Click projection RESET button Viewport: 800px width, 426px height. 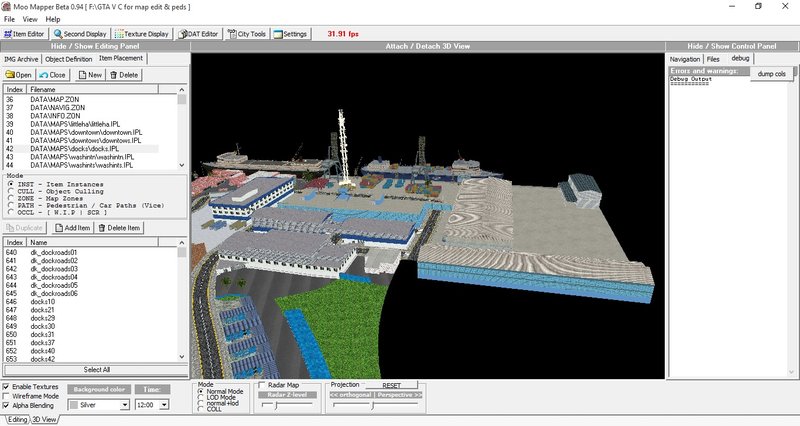tap(391, 385)
